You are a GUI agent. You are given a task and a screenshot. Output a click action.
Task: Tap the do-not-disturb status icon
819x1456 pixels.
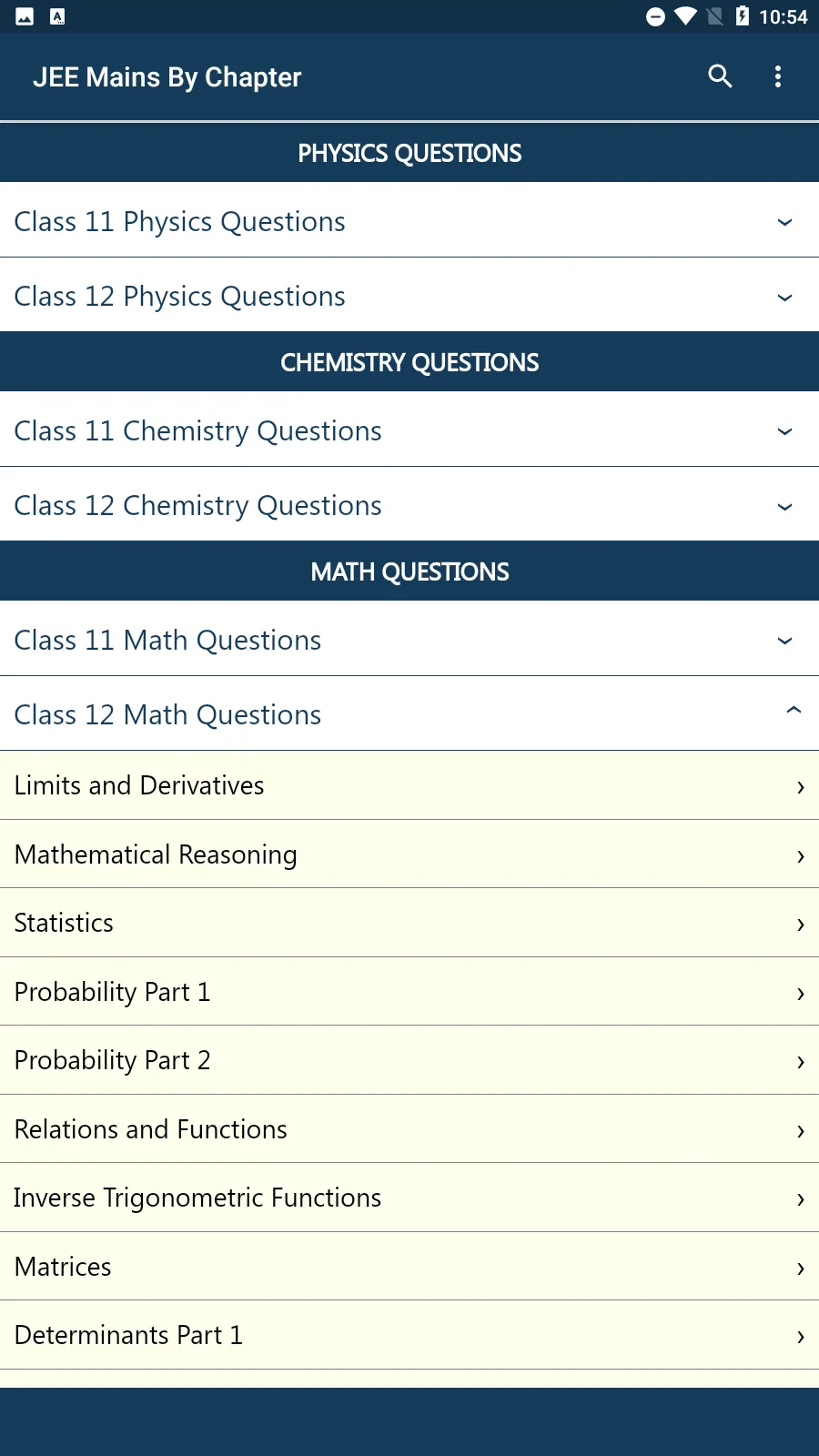pyautogui.click(x=655, y=16)
